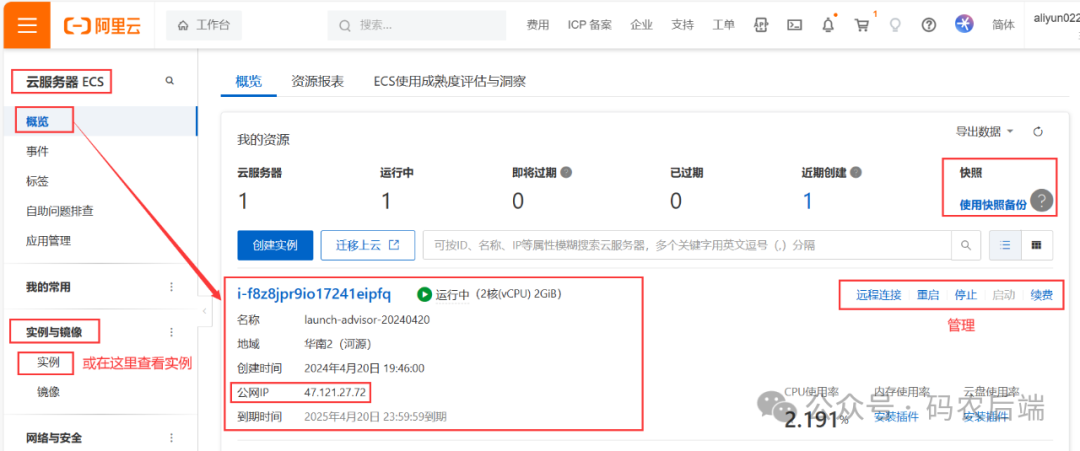The height and width of the screenshot is (451, 1080).
Task: Open the 费用 menu
Action: [538, 25]
